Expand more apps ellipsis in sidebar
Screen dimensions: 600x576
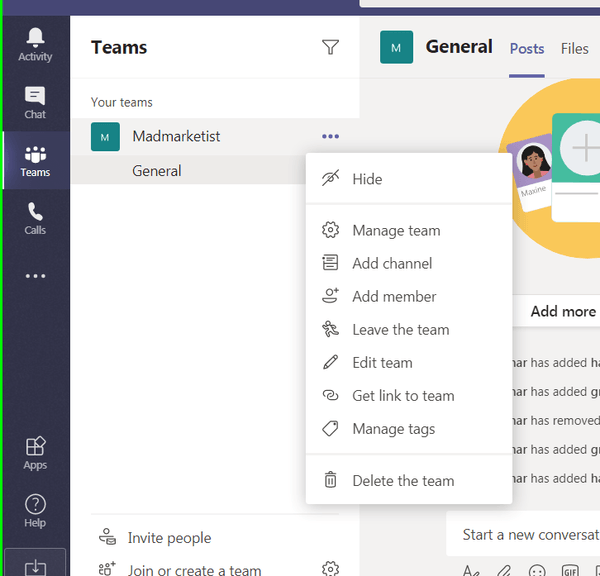35,276
